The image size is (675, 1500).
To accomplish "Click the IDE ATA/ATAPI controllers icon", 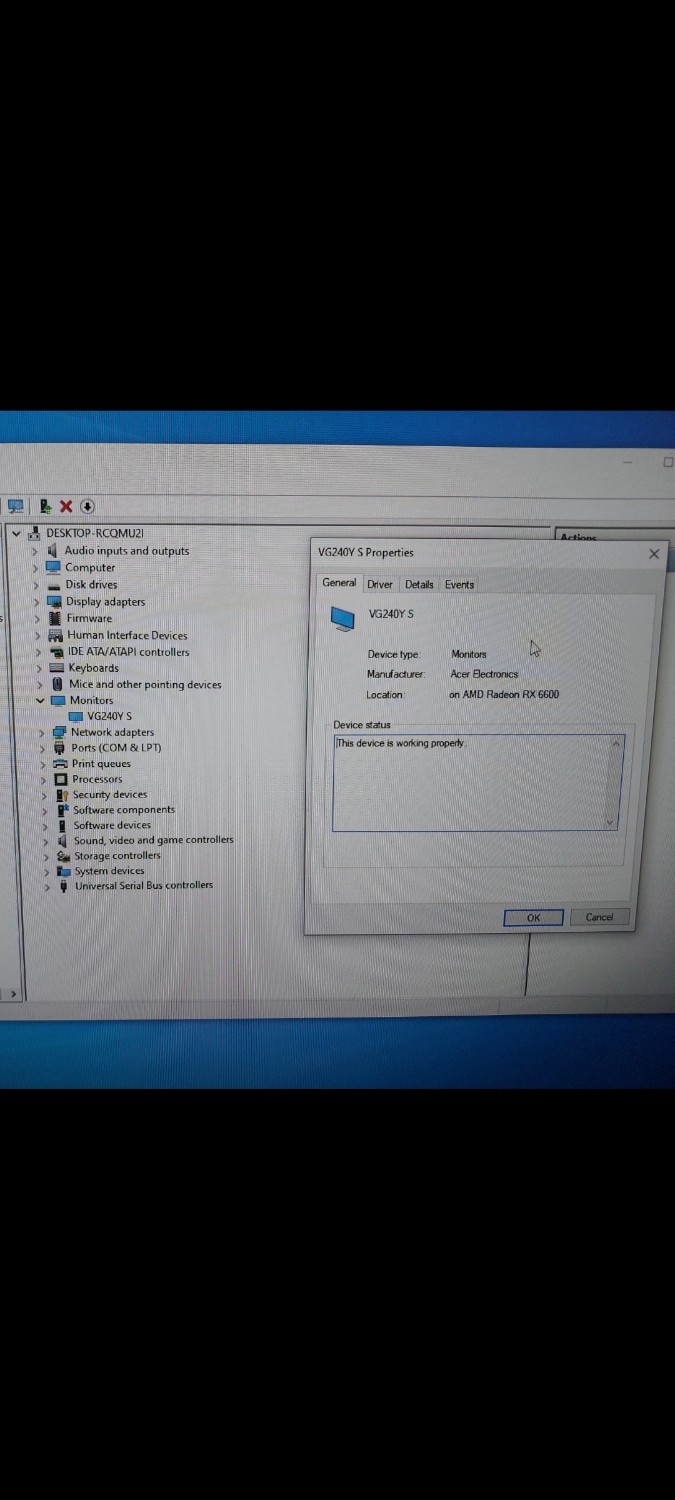I will 57,652.
